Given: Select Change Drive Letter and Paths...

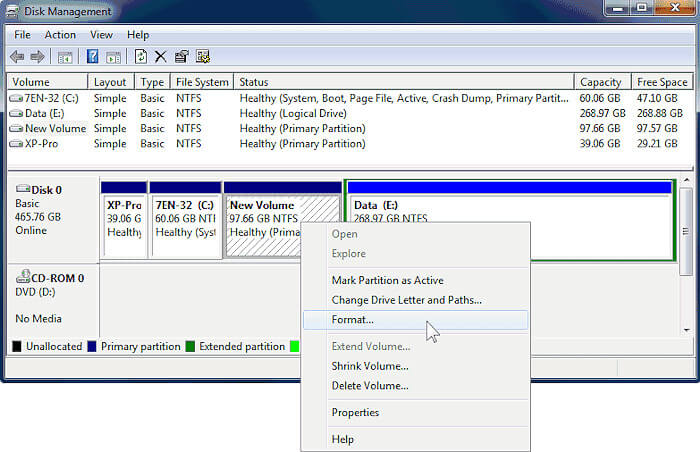Looking at the screenshot, I should click(415, 300).
